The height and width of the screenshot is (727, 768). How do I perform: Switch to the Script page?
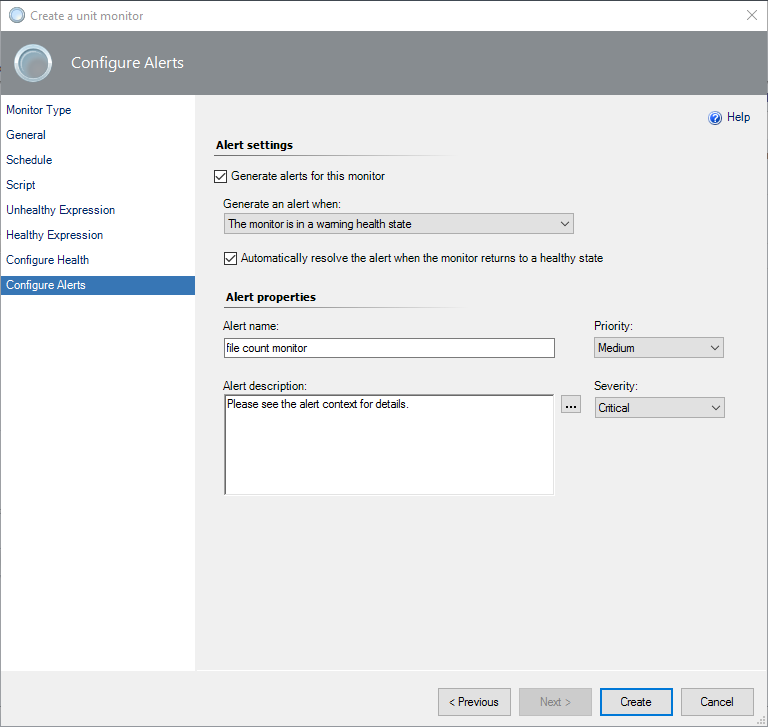[x=21, y=185]
